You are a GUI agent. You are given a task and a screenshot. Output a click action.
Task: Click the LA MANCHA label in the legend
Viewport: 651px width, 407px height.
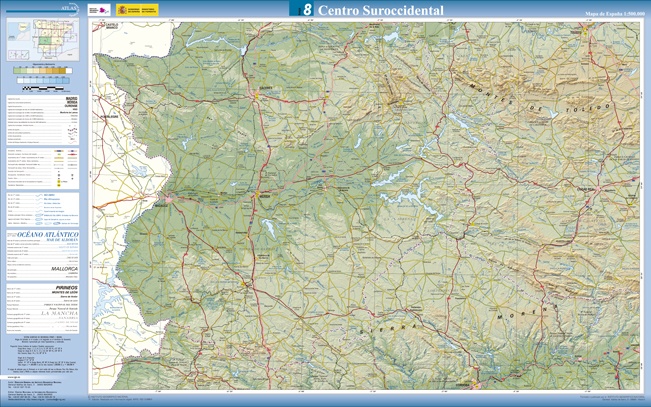click(x=60, y=314)
